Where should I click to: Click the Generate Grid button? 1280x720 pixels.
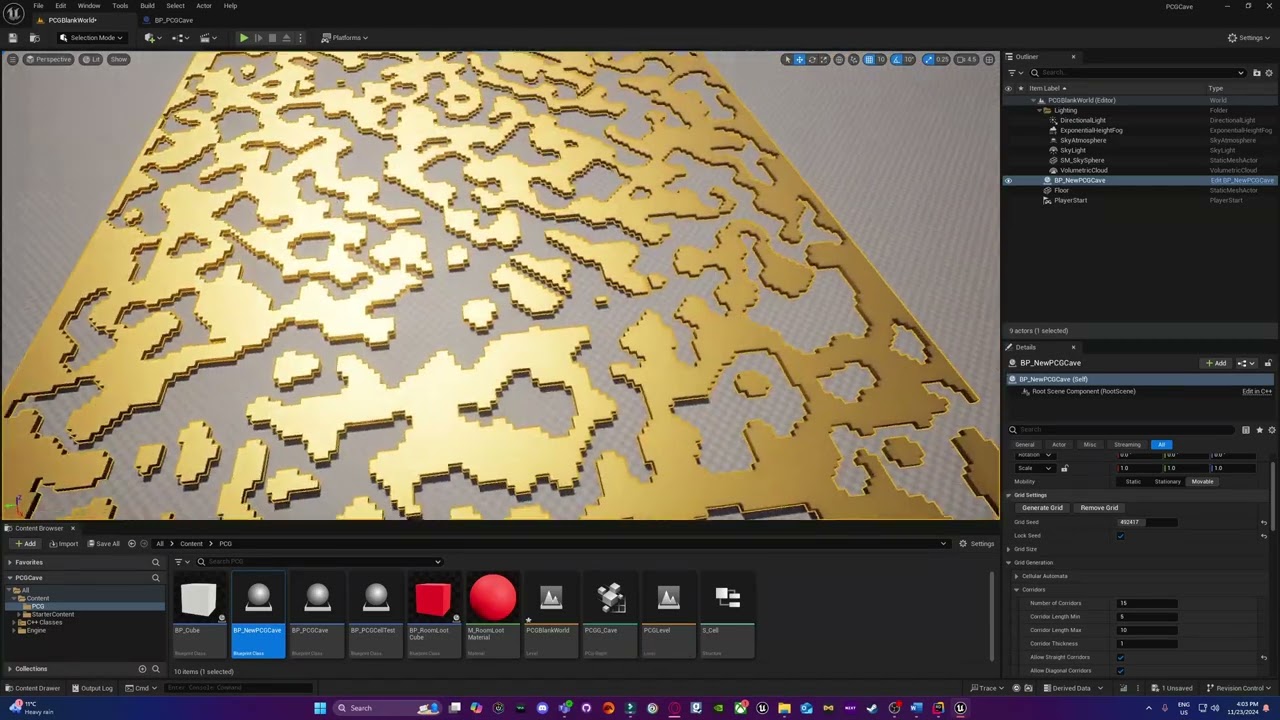click(x=1042, y=508)
